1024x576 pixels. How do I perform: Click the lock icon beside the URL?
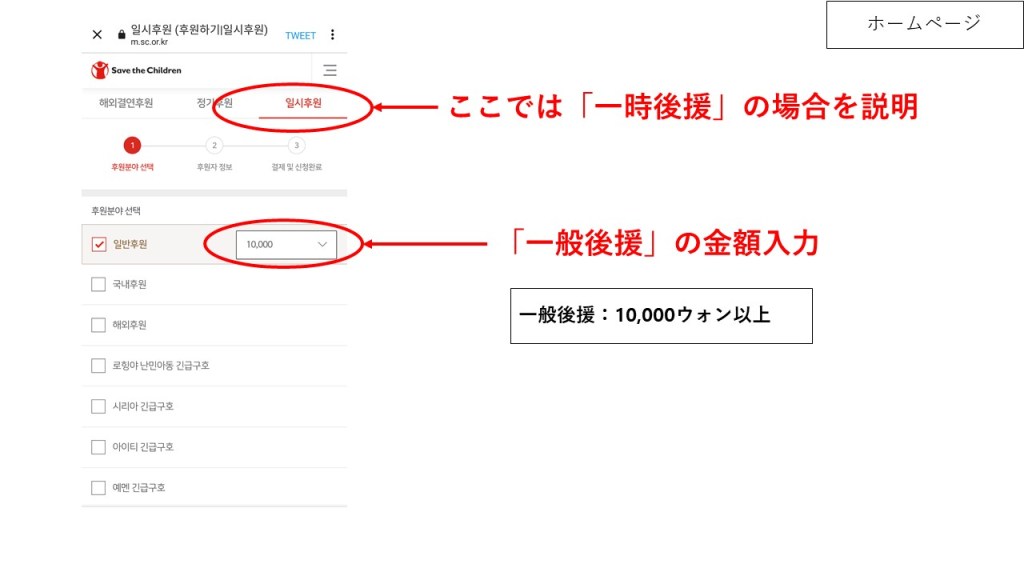(x=122, y=34)
